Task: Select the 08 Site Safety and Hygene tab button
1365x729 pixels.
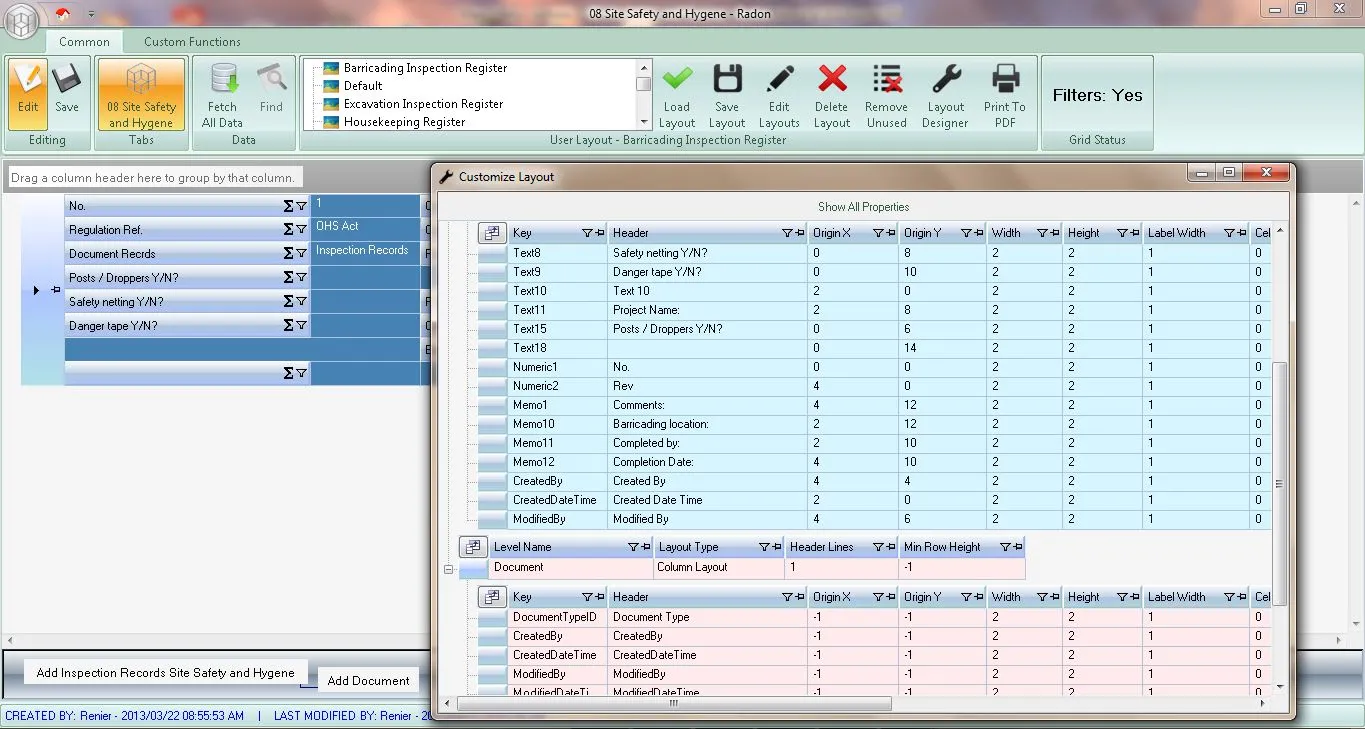Action: (141, 94)
